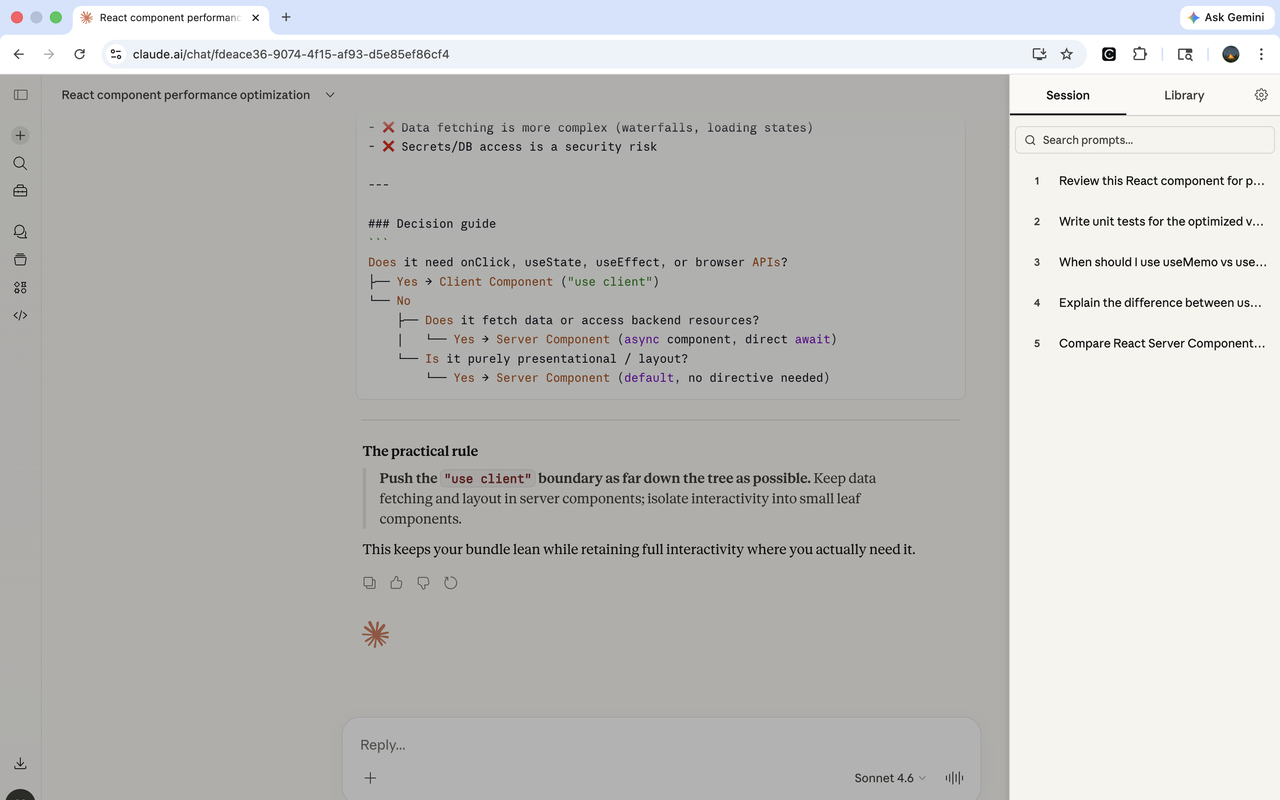The image size is (1280, 800).
Task: Go back with browser back arrow
Action: [19, 54]
